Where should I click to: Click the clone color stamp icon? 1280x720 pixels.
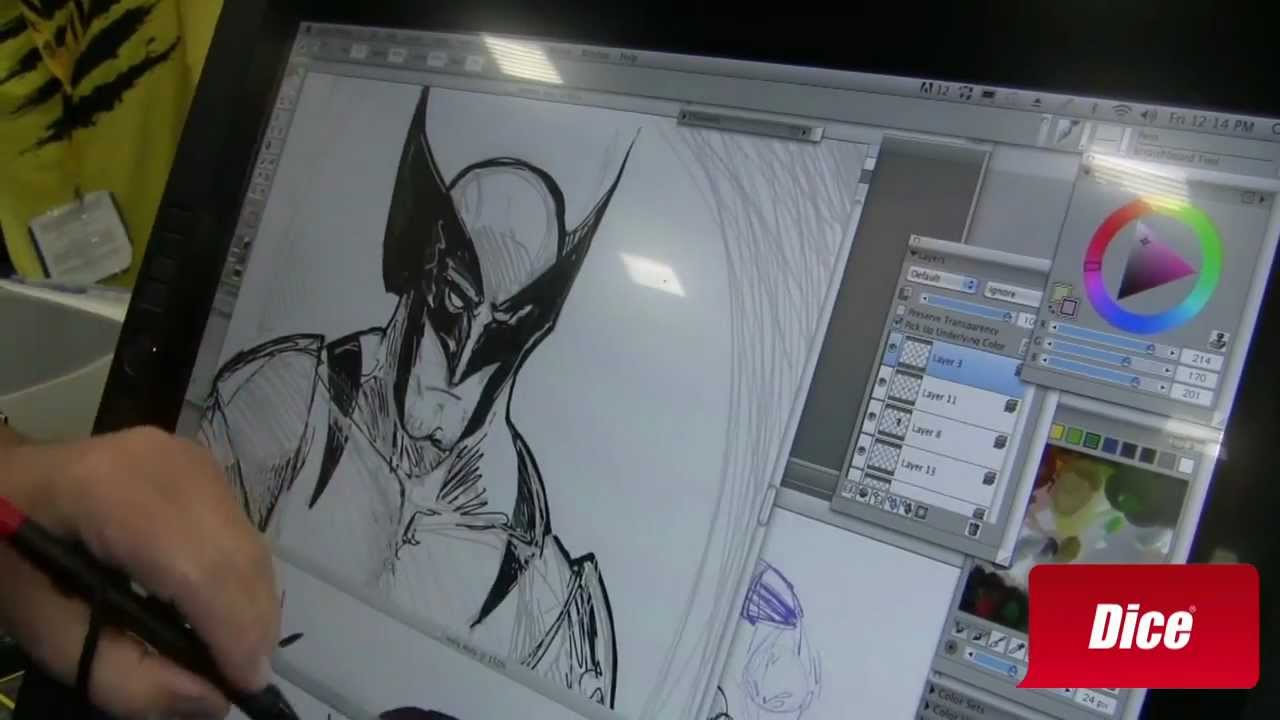1218,340
